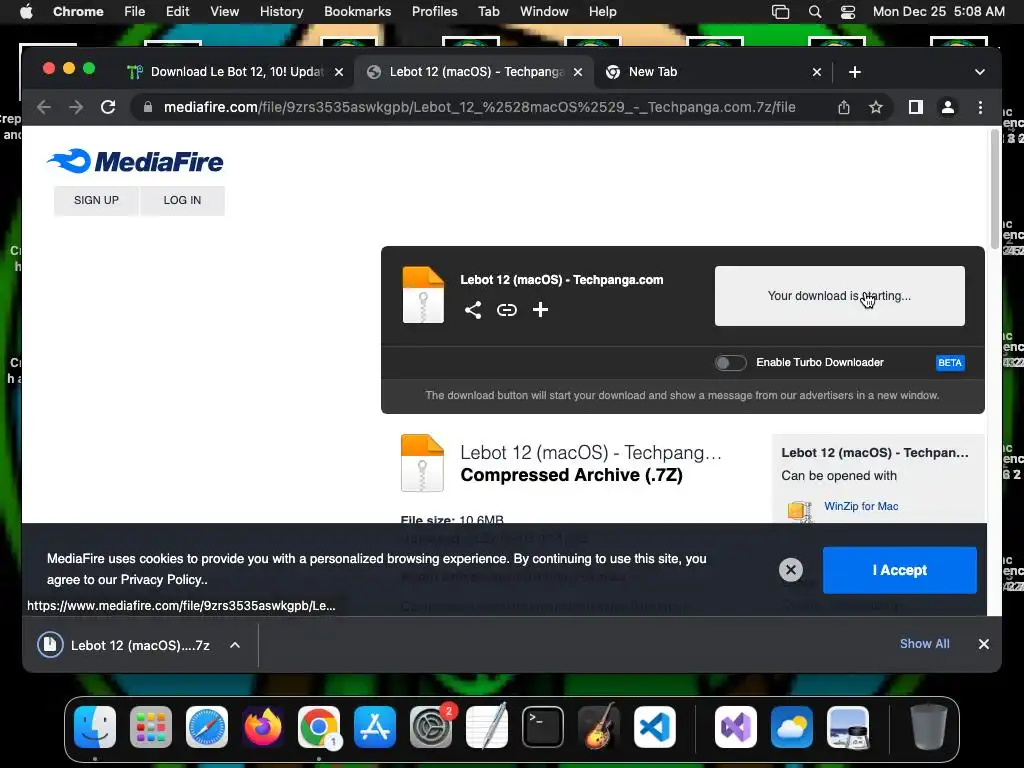
Task: Open the WinZip for Mac link
Action: tap(861, 506)
